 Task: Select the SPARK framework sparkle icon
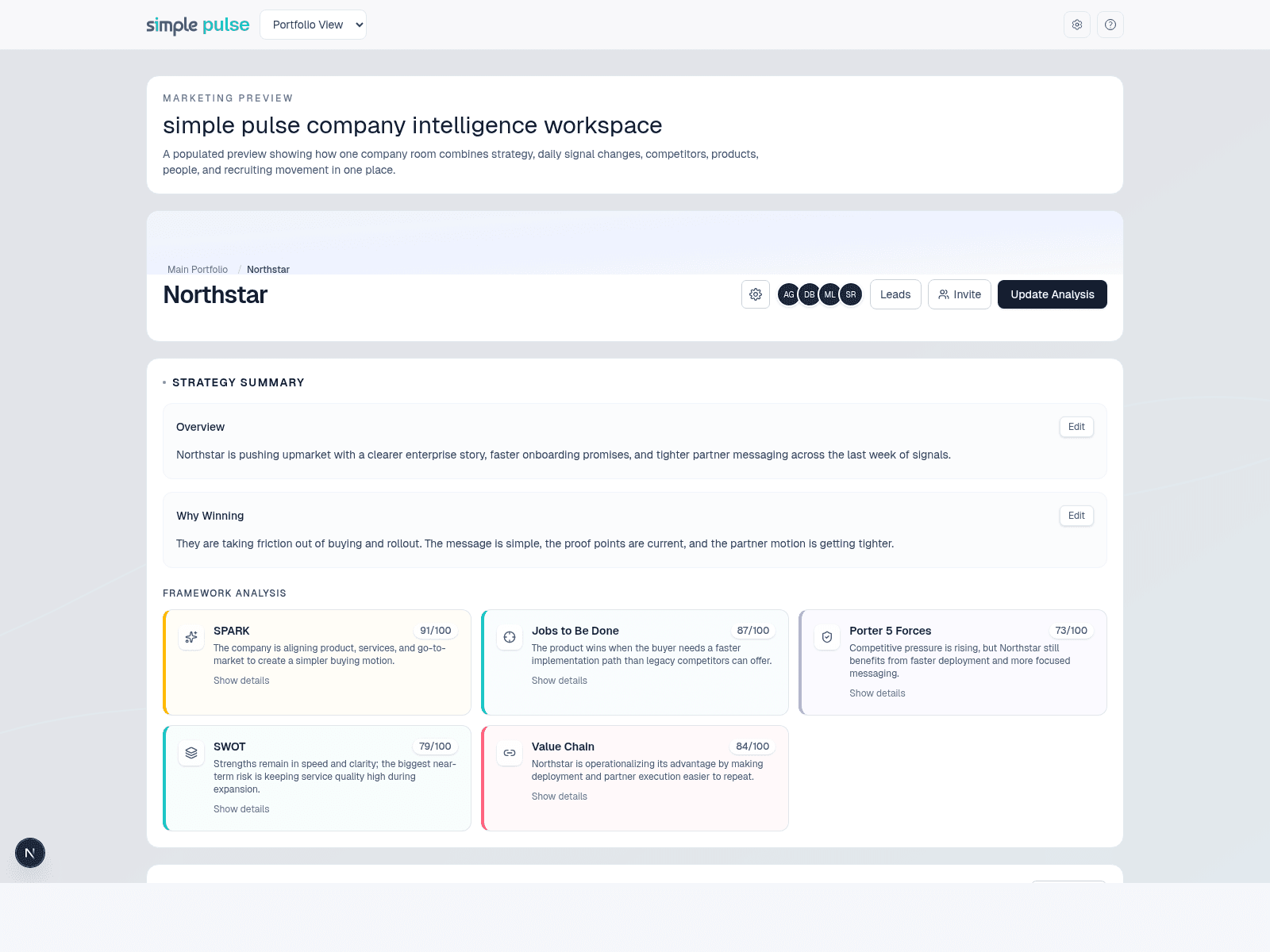190,636
